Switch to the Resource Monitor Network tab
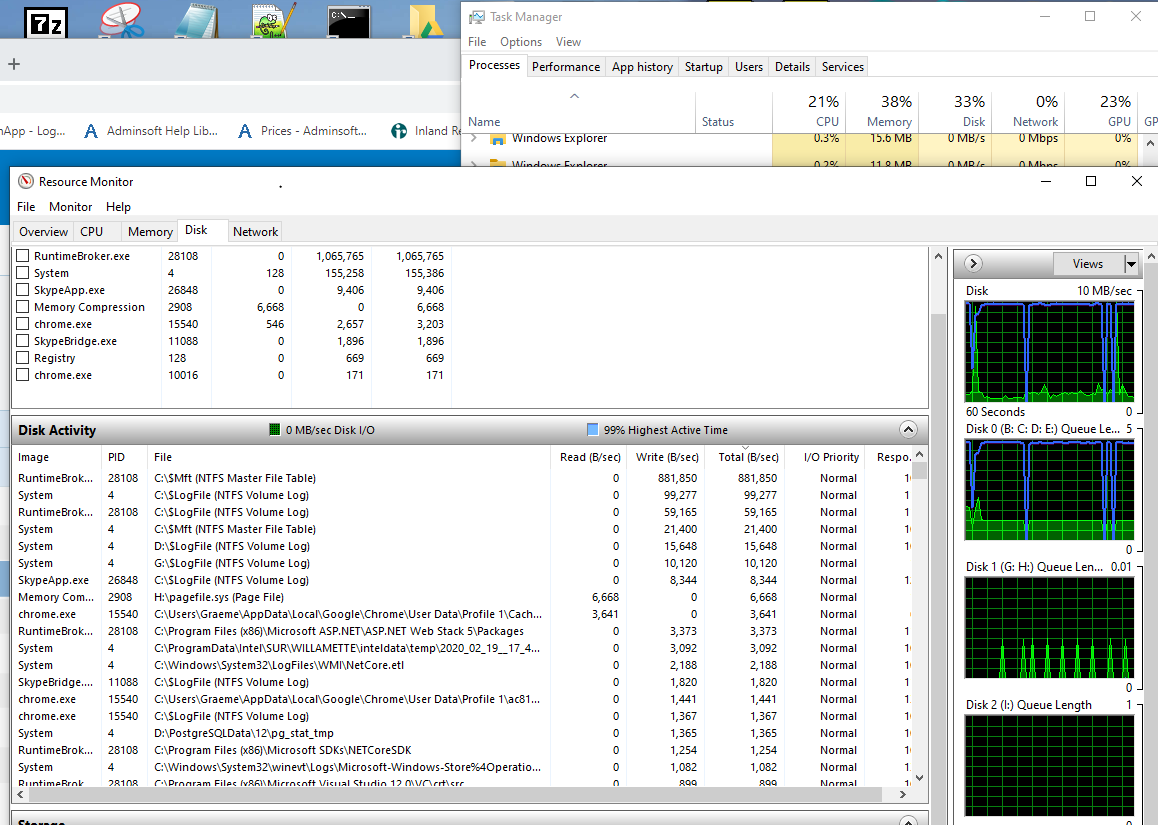This screenshot has height=825, width=1158. pos(256,232)
